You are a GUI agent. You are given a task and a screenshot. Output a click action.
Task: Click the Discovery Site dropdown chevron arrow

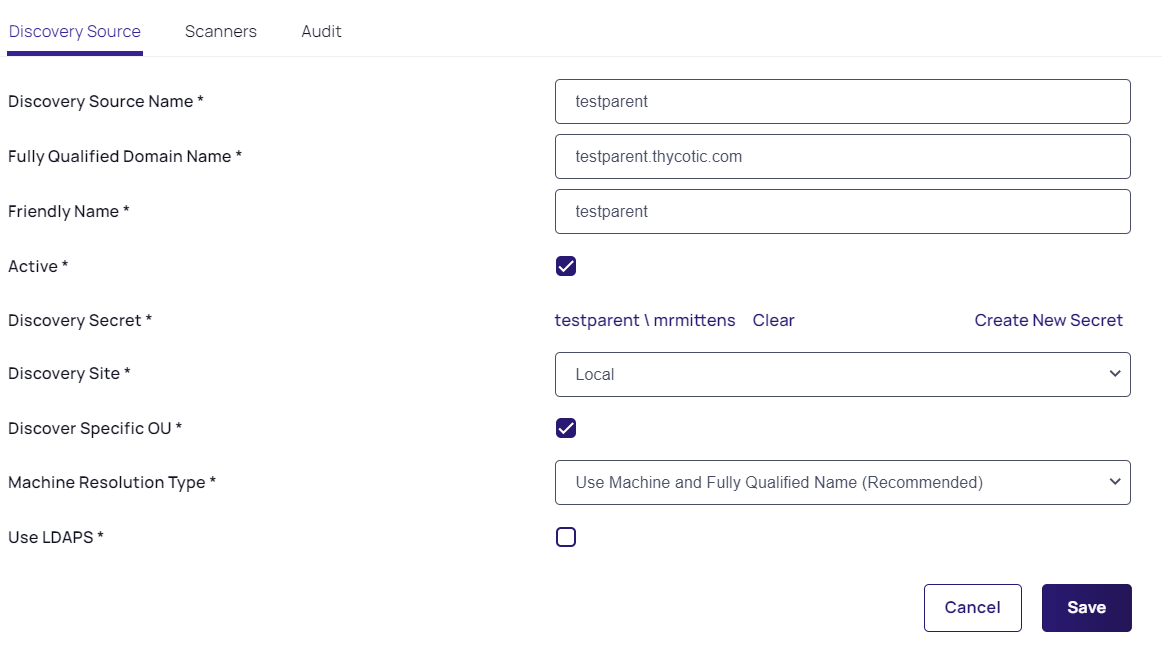pyautogui.click(x=1115, y=374)
